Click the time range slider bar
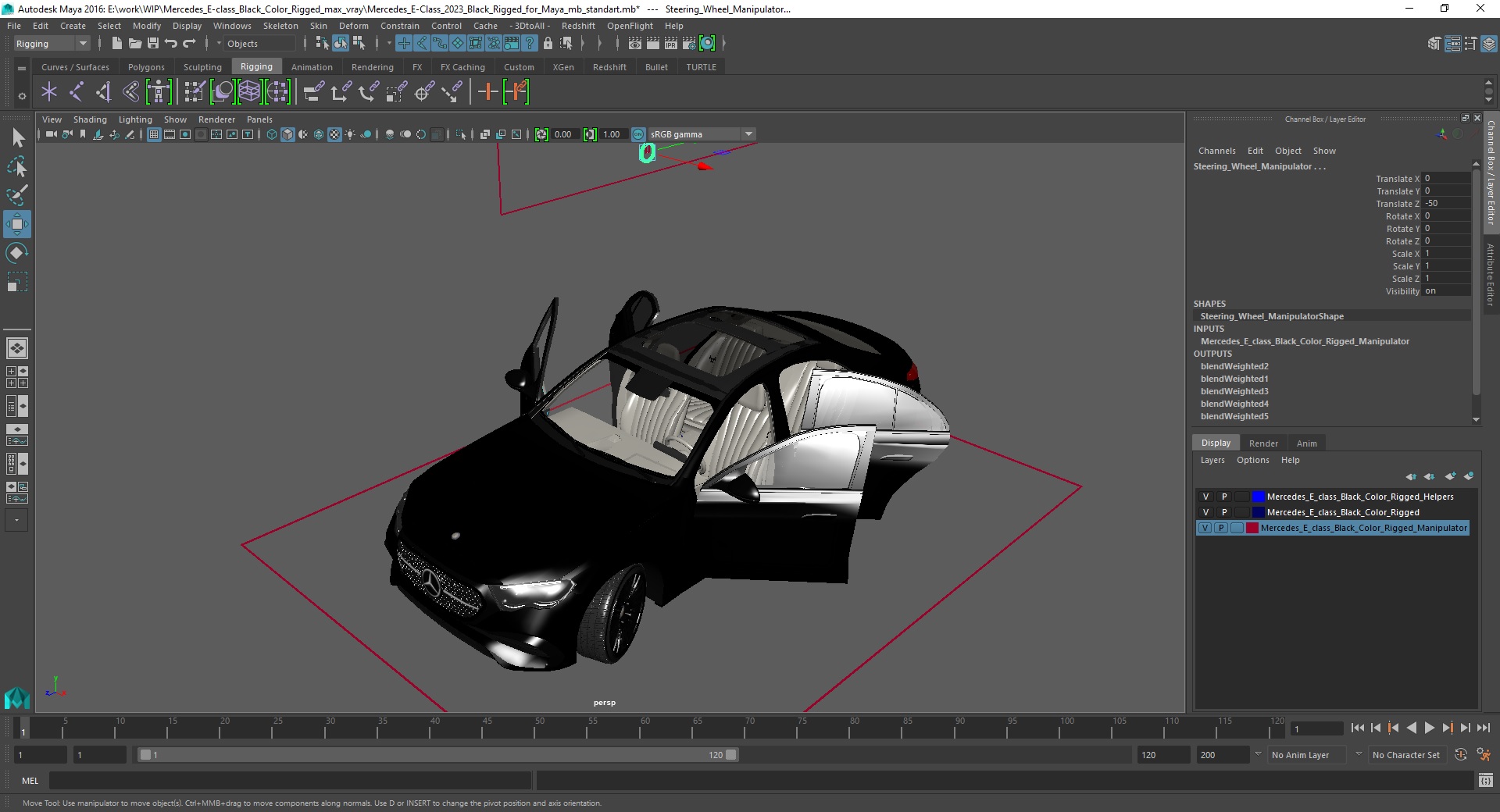Viewport: 1500px width, 812px height. point(437,755)
